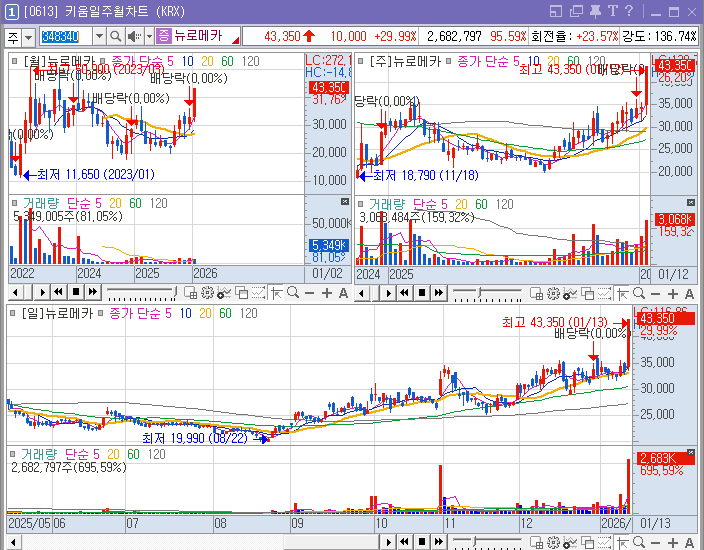Adjust monthly chart bar-count slider
The width and height of the screenshot is (704, 550).
(x=141, y=293)
